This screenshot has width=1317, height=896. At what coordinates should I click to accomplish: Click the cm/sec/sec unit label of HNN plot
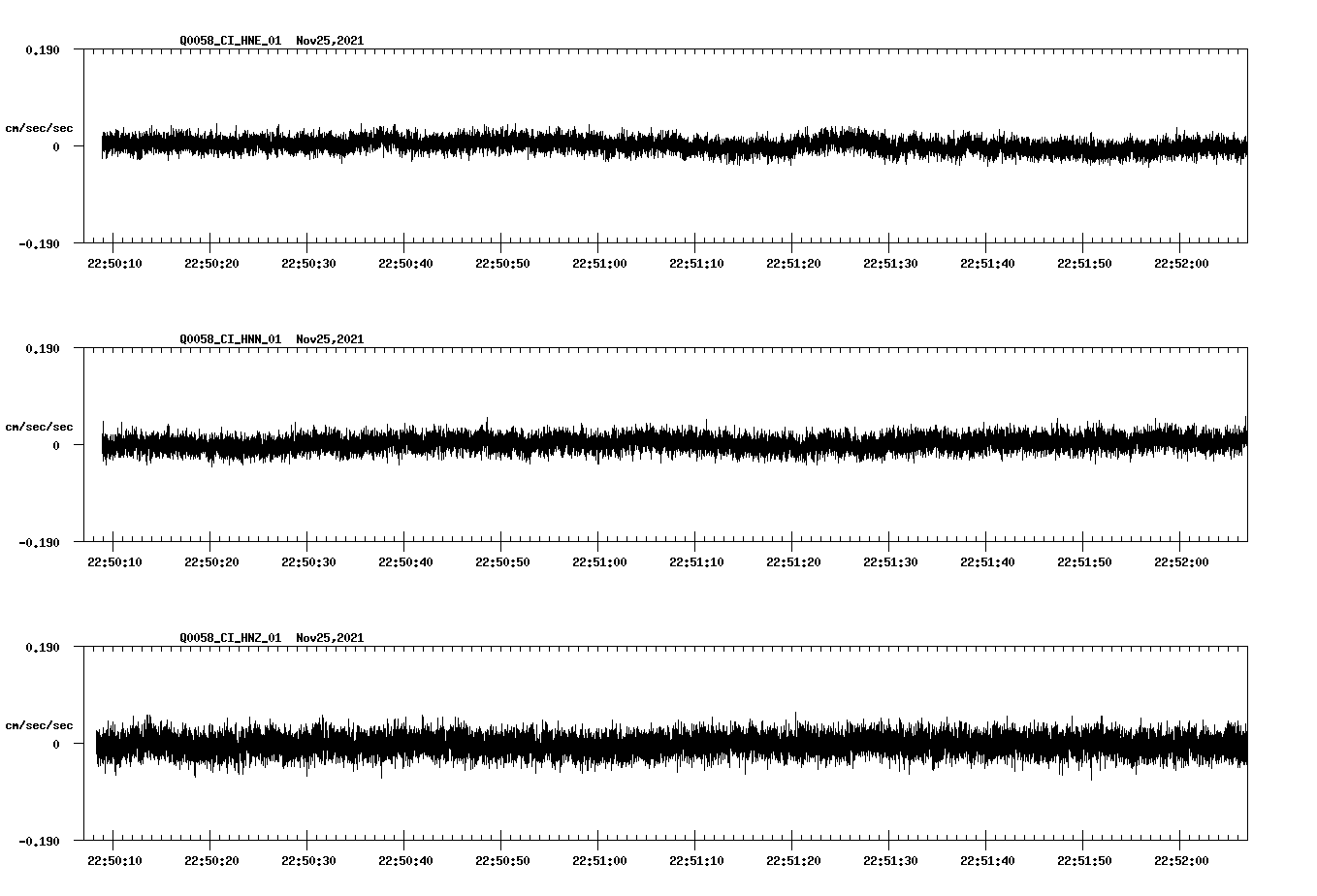[x=39, y=427]
